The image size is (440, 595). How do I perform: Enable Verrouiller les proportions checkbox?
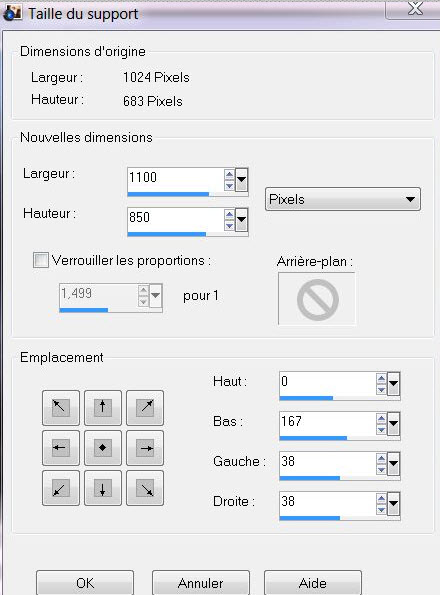[x=41, y=260]
